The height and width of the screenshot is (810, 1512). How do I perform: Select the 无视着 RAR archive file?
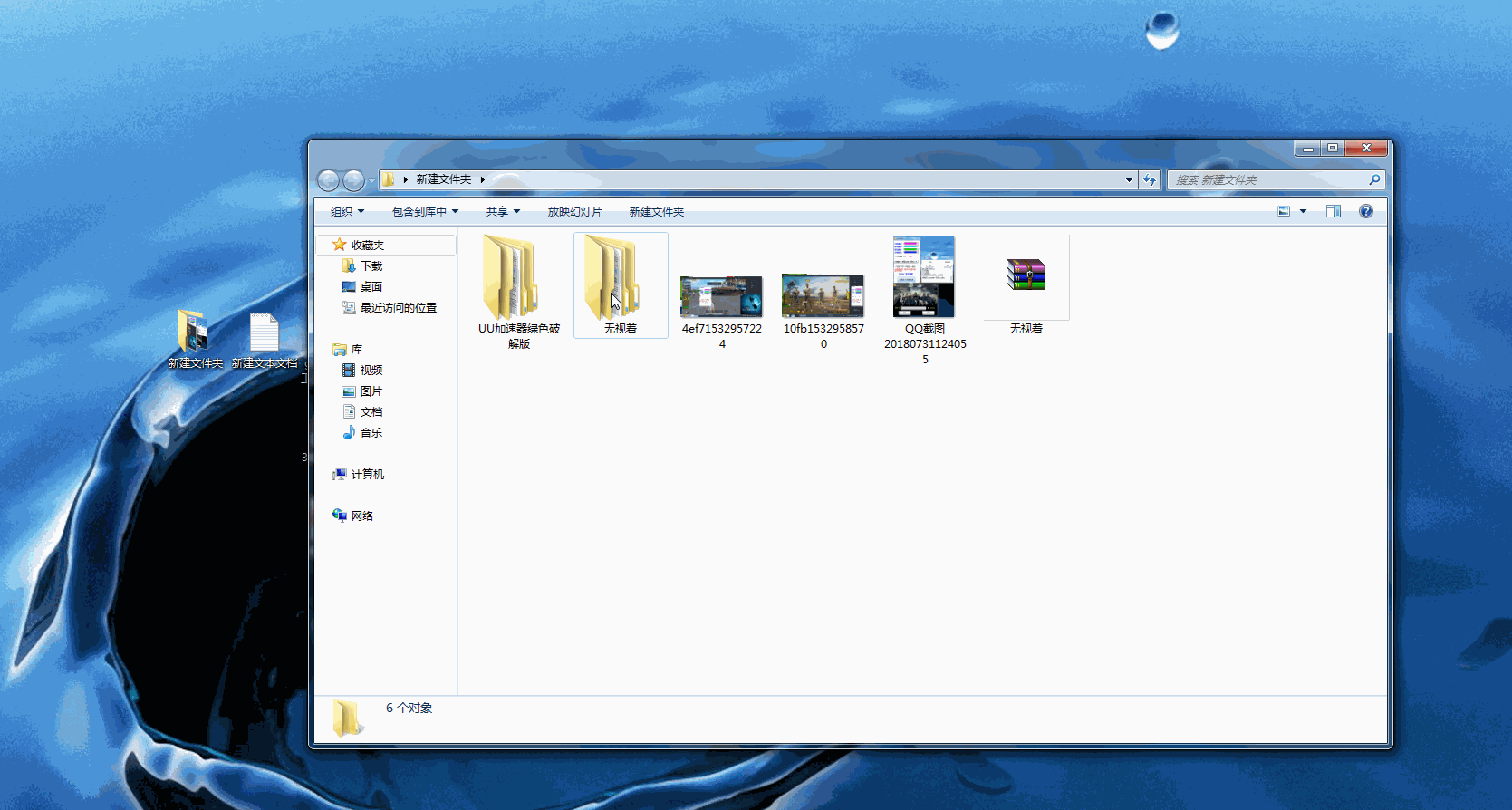click(1026, 276)
